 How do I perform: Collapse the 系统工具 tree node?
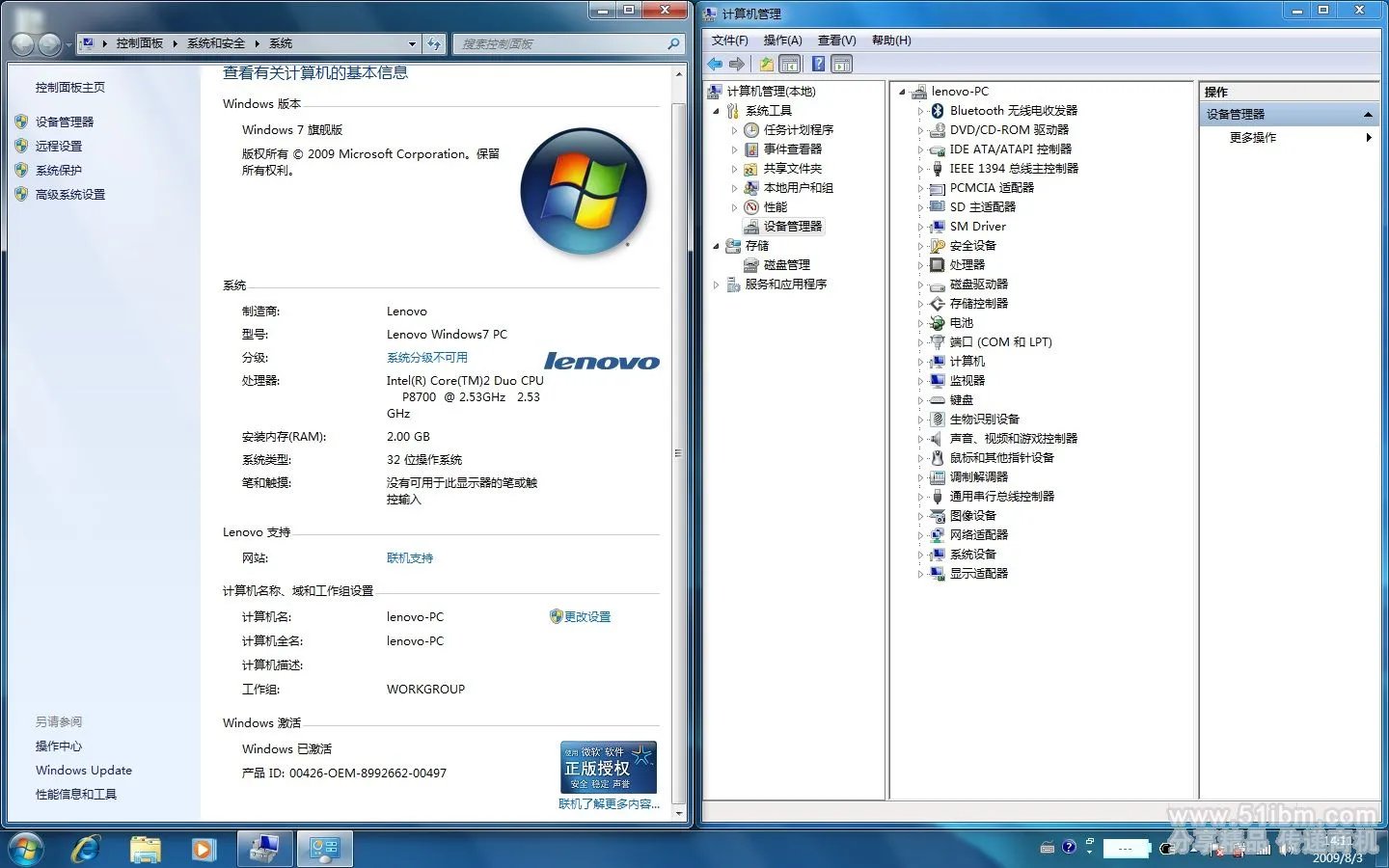pos(716,111)
